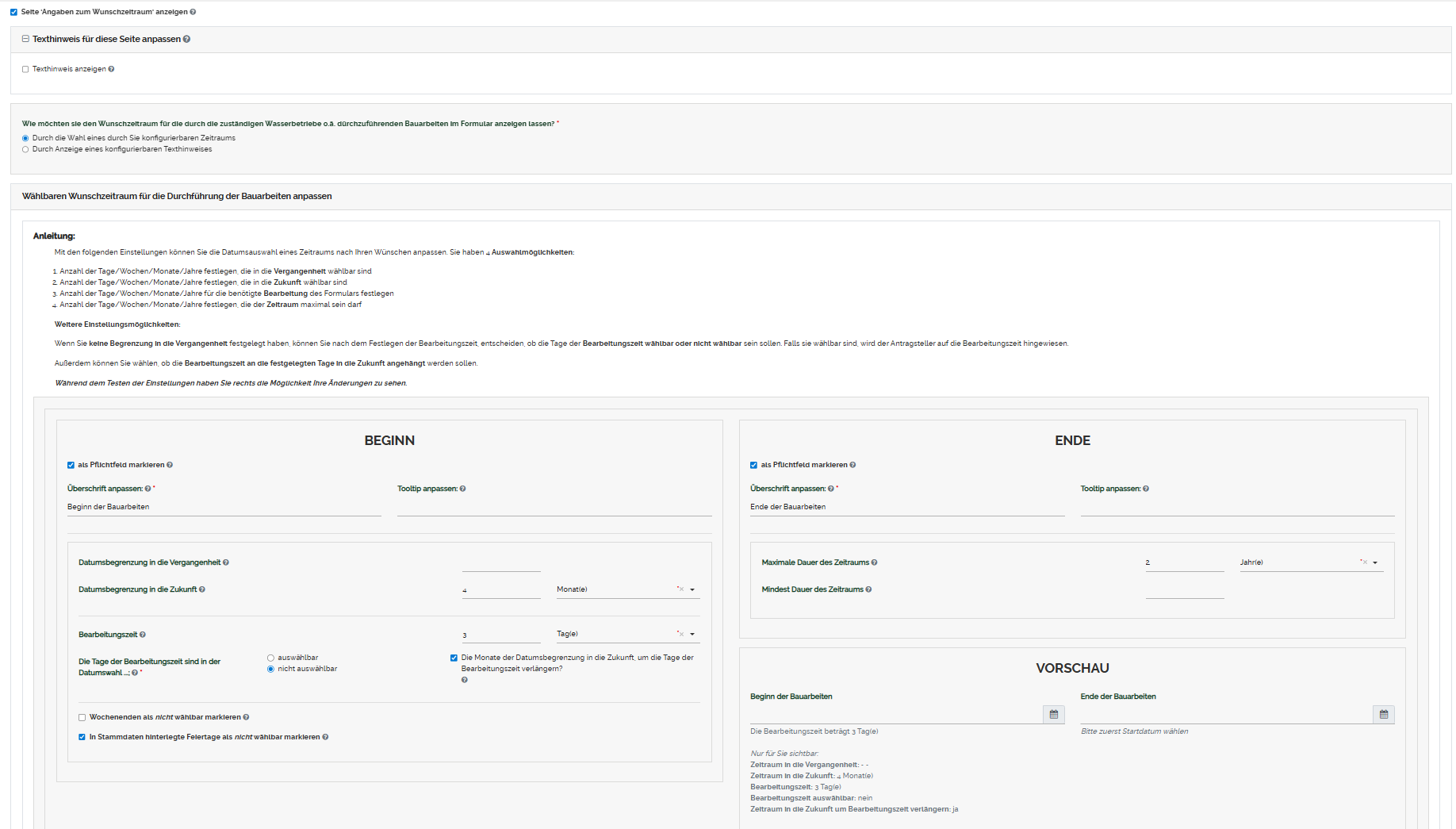Image resolution: width=1456 pixels, height=829 pixels.
Task: Click the Tooltip anpassen field under ENDE
Action: tap(1236, 507)
